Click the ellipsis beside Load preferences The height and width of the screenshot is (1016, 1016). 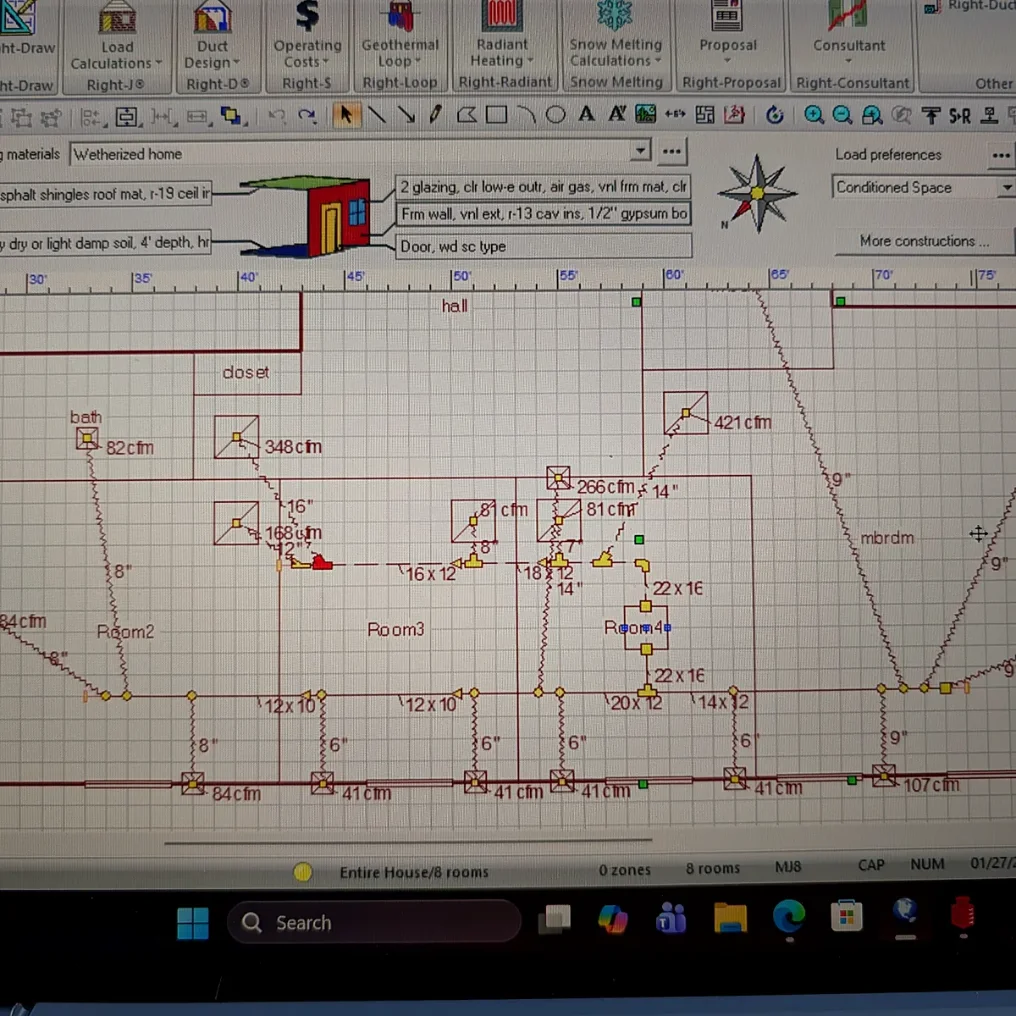pos(1000,156)
